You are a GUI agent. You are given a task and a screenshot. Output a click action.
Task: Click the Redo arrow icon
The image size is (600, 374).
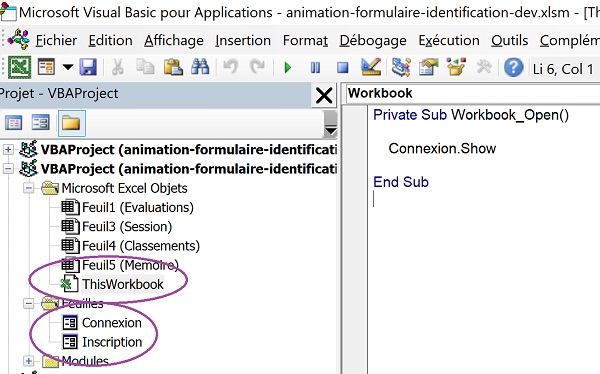coord(257,67)
